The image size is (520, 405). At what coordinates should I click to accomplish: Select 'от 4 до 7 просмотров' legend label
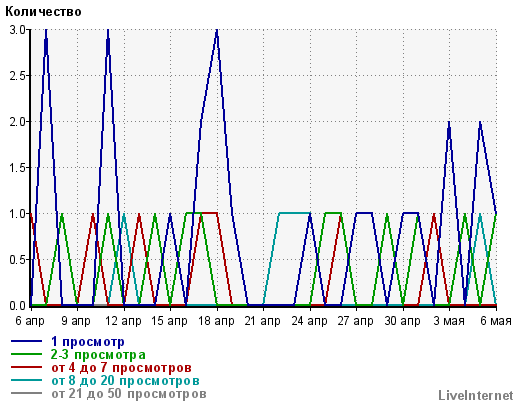click(121, 368)
